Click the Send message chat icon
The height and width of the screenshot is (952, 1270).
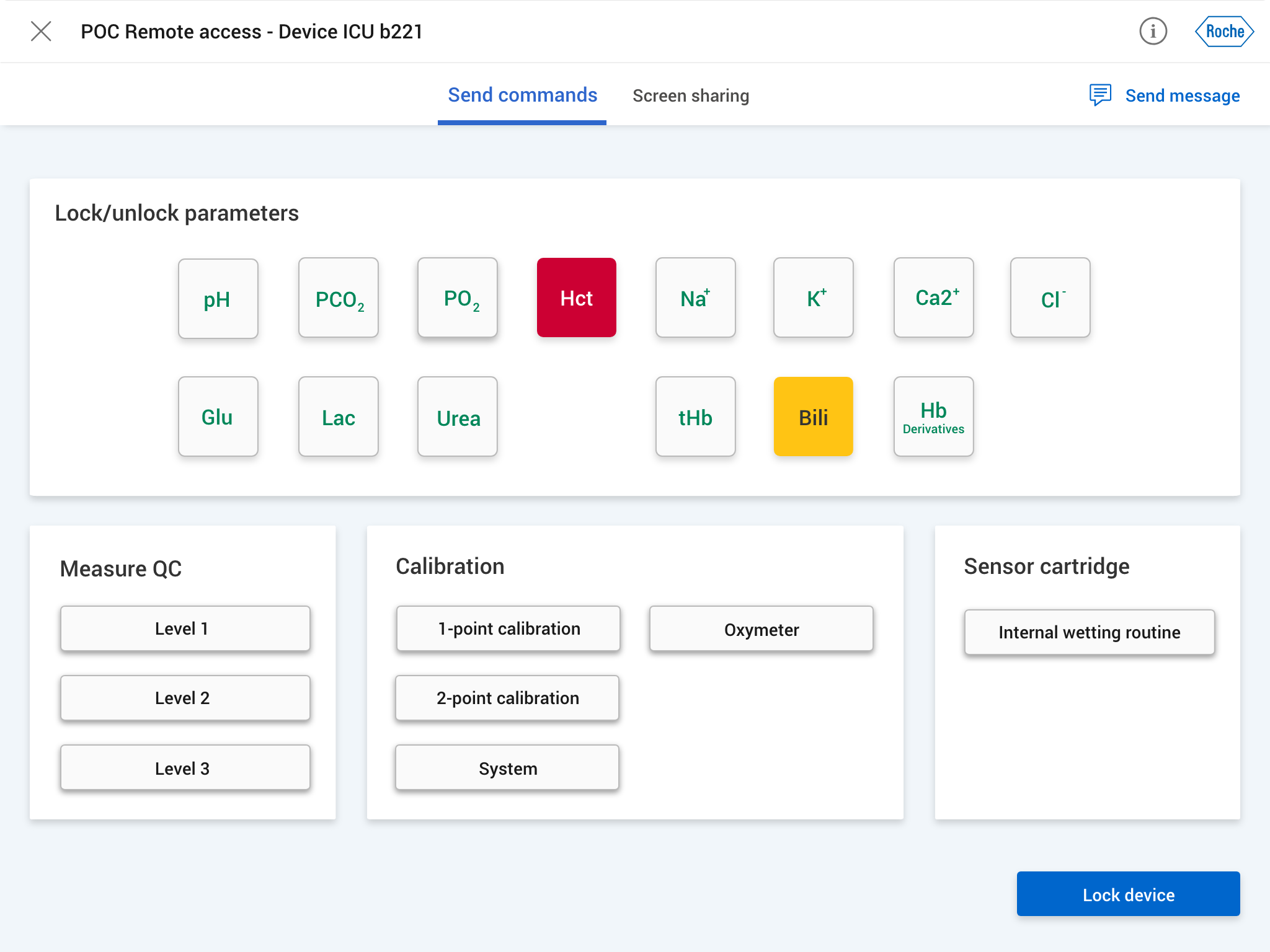(1100, 95)
